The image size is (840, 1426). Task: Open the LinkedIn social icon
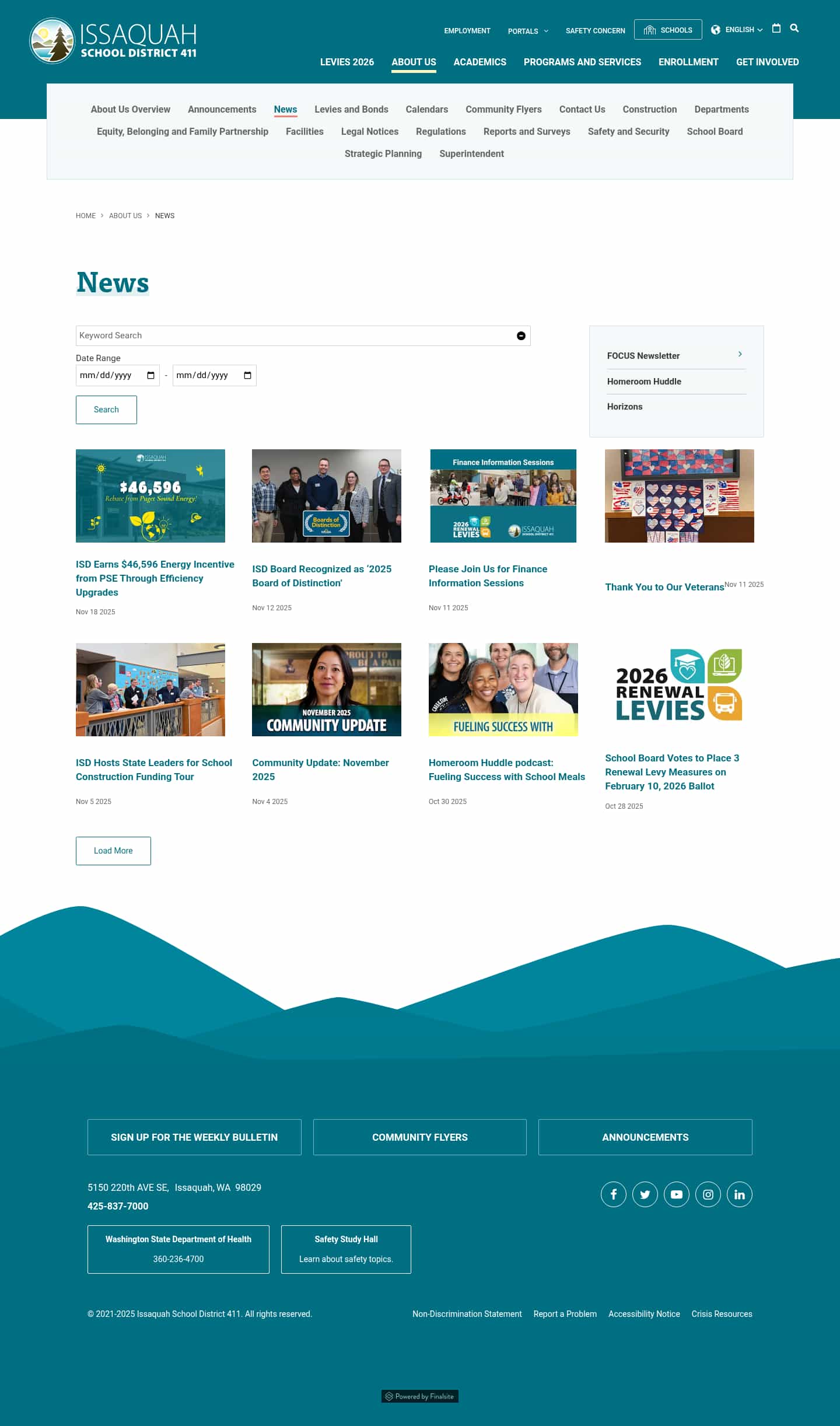[x=740, y=1194]
